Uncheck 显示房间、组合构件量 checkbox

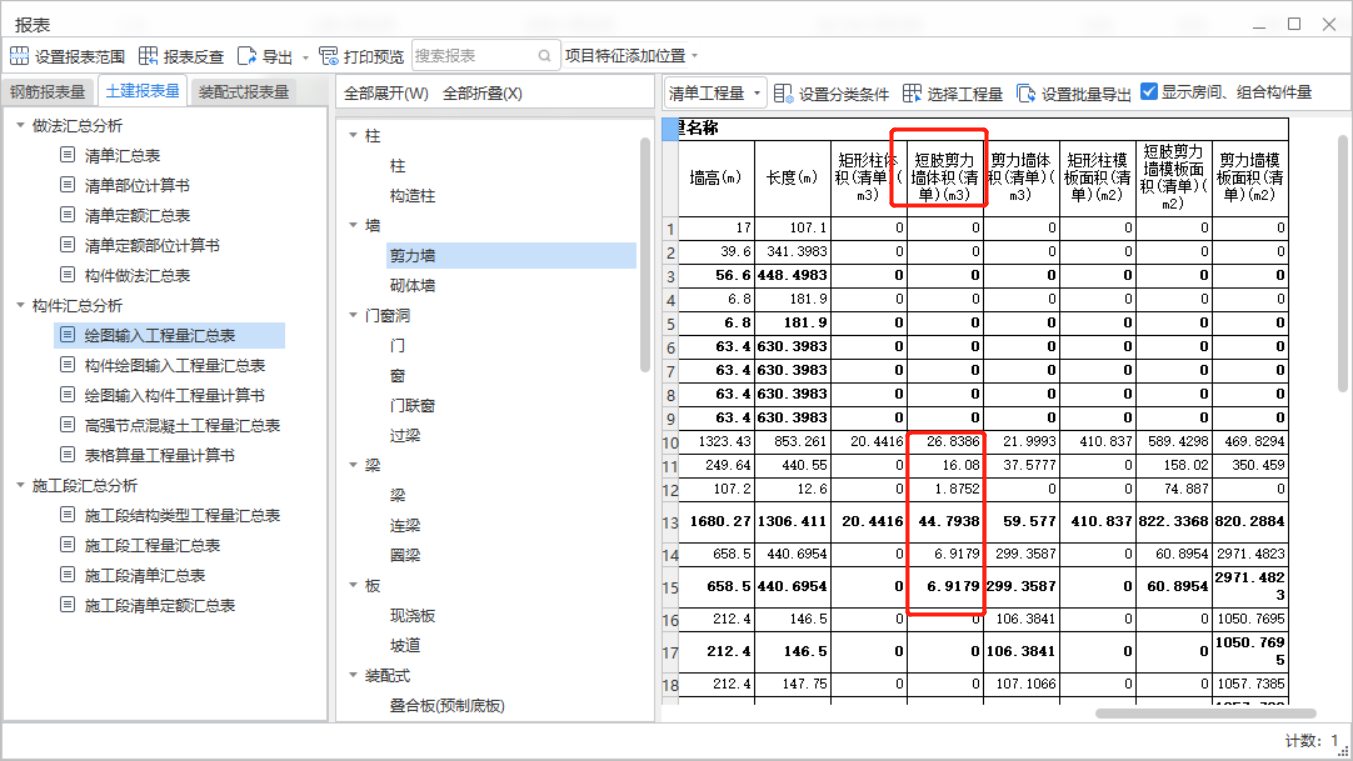pyautogui.click(x=1149, y=92)
